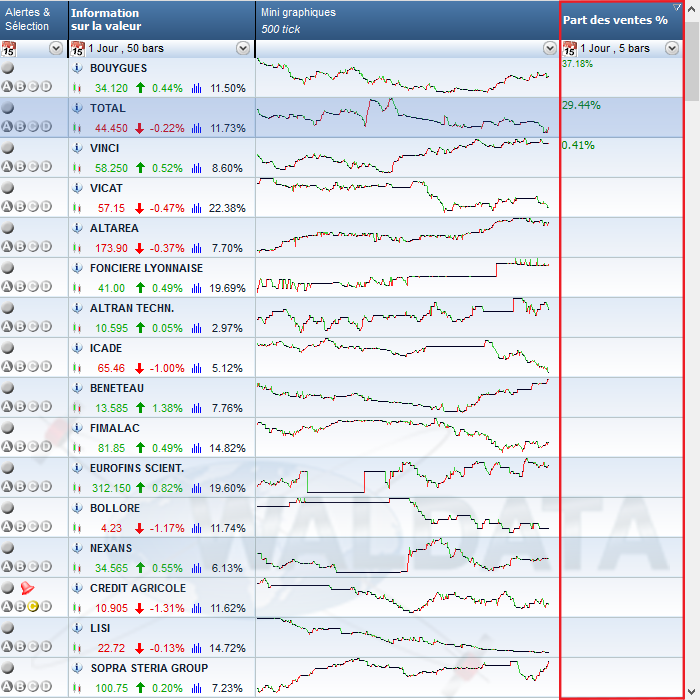
Task: Toggle selection A for BOUYGUES
Action: coord(7,87)
